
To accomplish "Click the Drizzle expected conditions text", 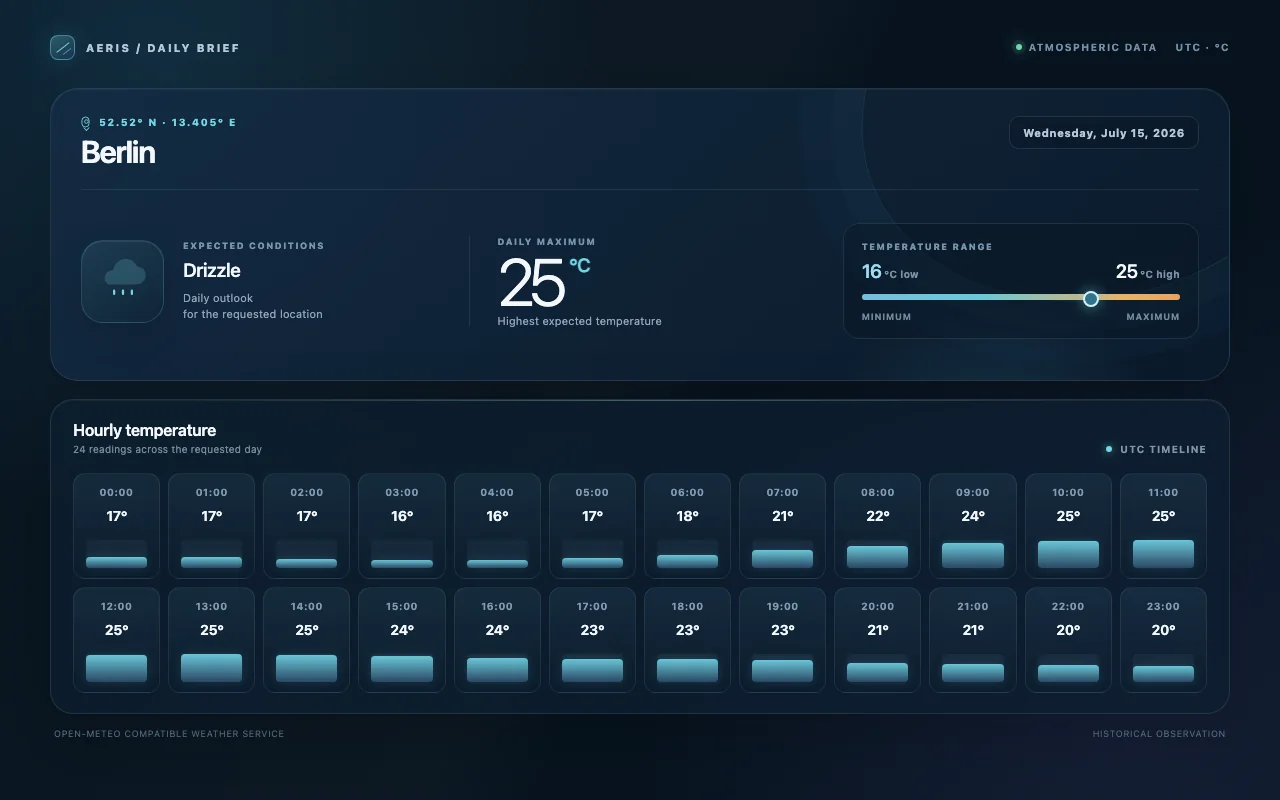I will click(x=212, y=270).
